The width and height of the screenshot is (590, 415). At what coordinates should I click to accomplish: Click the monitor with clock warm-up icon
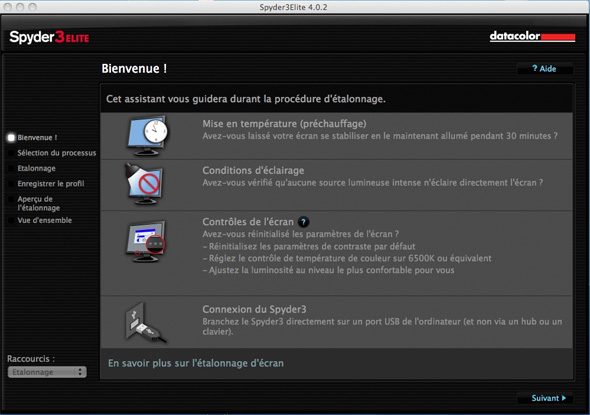pos(147,135)
